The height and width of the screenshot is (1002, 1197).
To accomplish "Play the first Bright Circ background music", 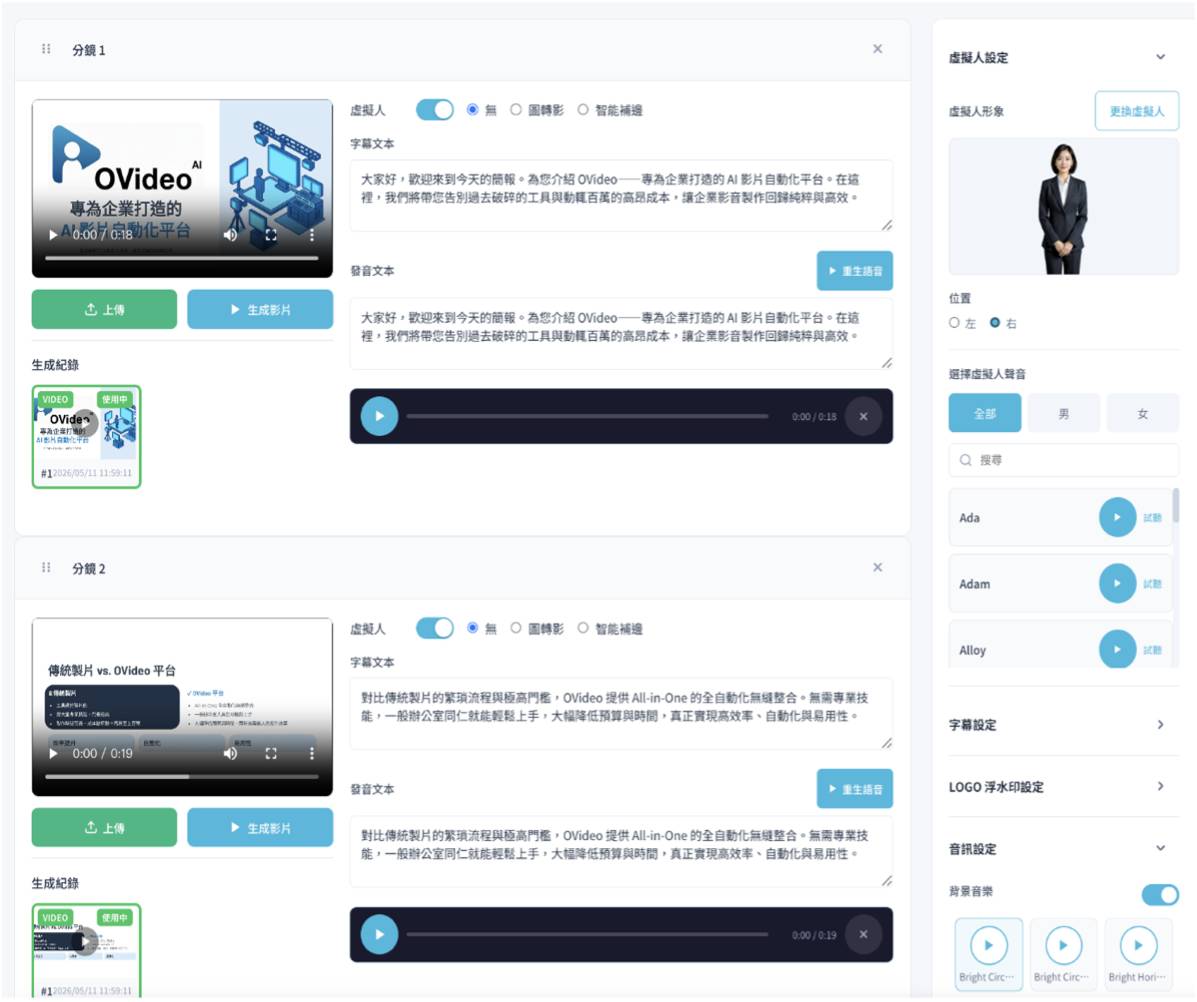I will pos(989,946).
